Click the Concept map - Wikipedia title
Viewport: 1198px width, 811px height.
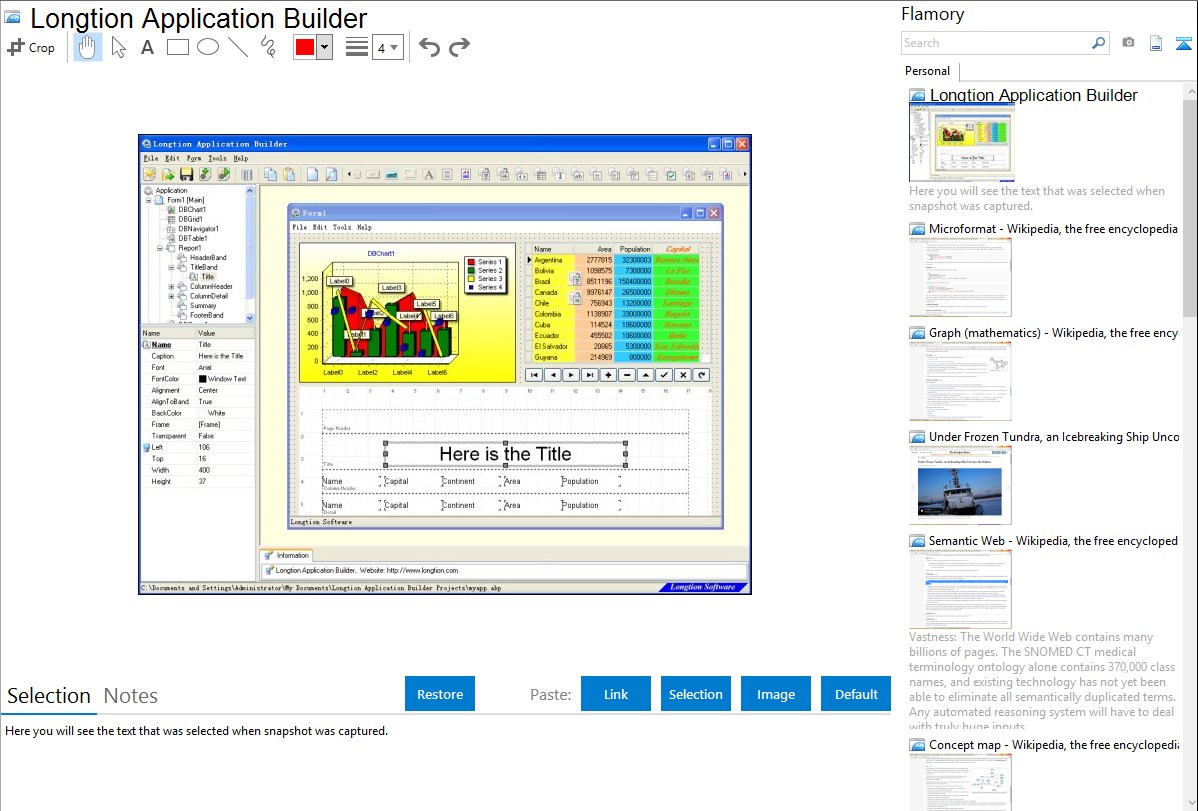tap(1054, 744)
